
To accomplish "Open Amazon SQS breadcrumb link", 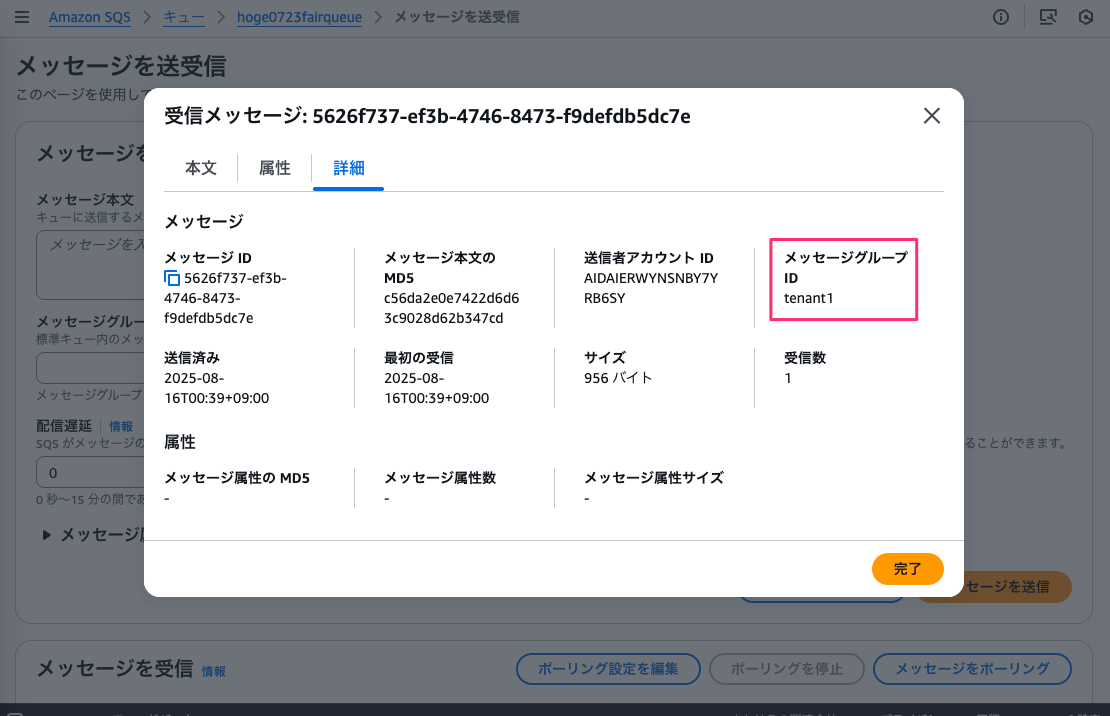I will click(x=90, y=17).
